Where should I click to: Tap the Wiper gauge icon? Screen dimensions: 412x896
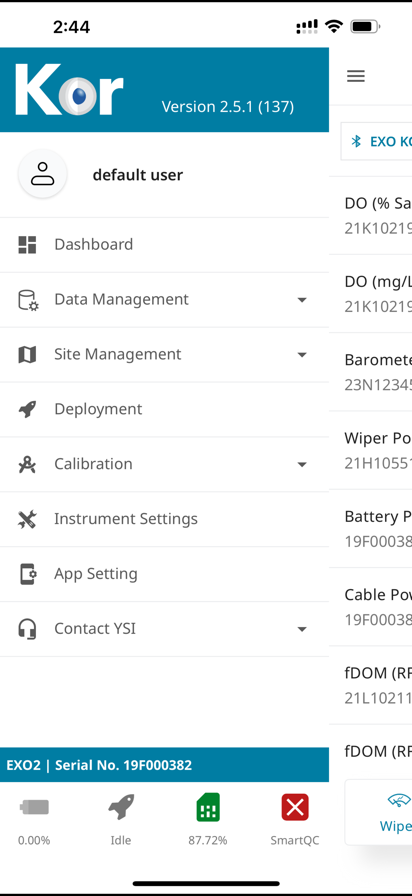[398, 800]
